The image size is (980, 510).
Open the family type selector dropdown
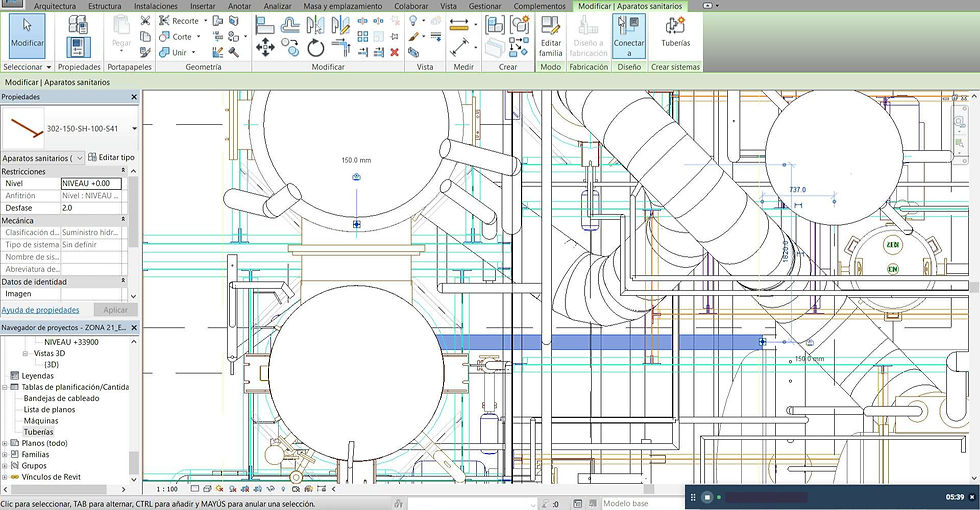[134, 129]
